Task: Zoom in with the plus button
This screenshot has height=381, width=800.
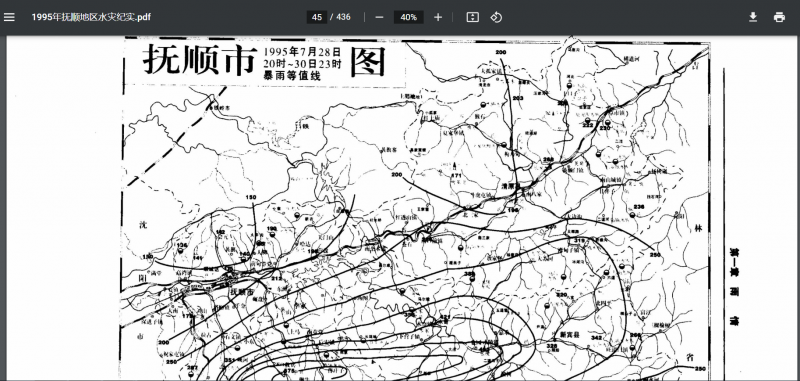Action: 438,17
